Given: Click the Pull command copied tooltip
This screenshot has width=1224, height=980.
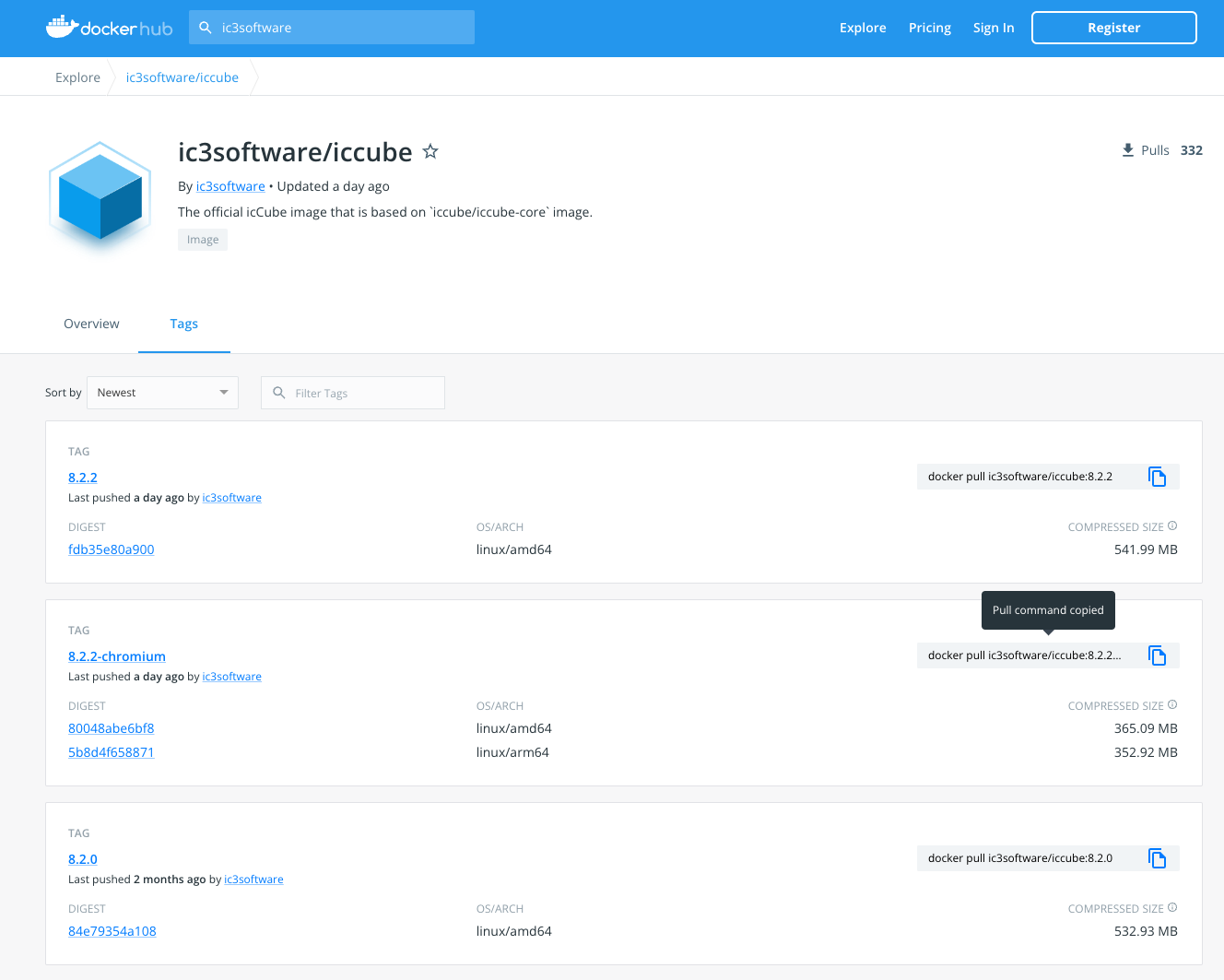Looking at the screenshot, I should click(1048, 610).
